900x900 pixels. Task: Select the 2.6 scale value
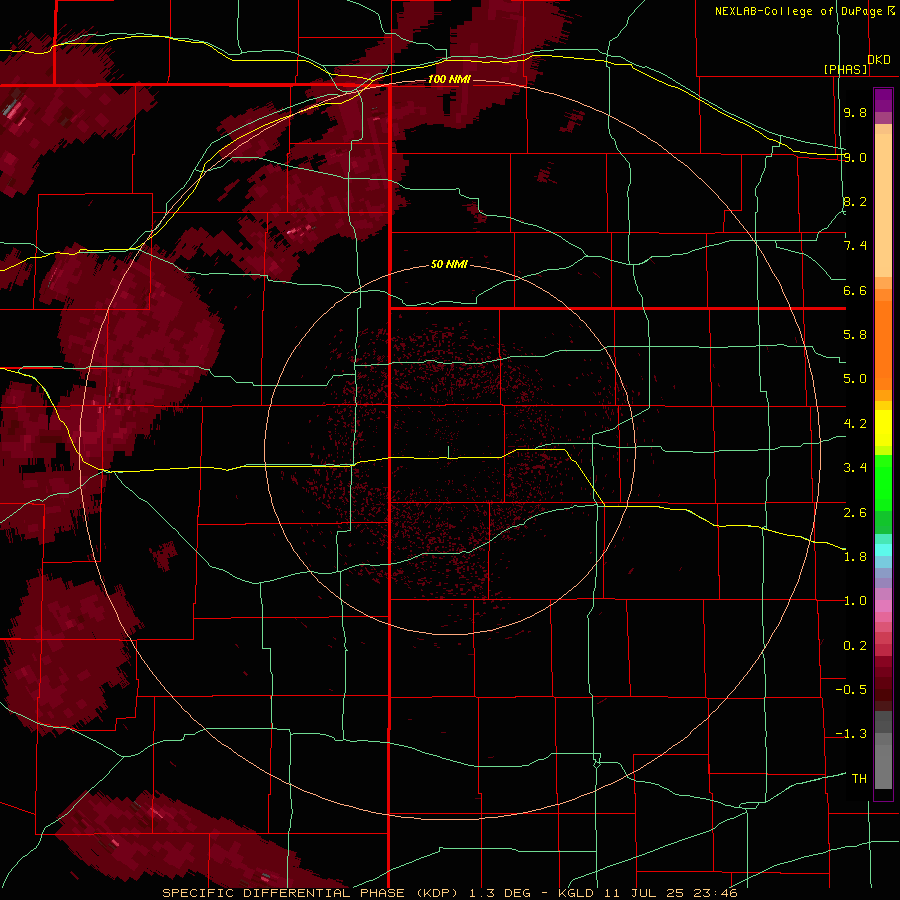point(855,512)
